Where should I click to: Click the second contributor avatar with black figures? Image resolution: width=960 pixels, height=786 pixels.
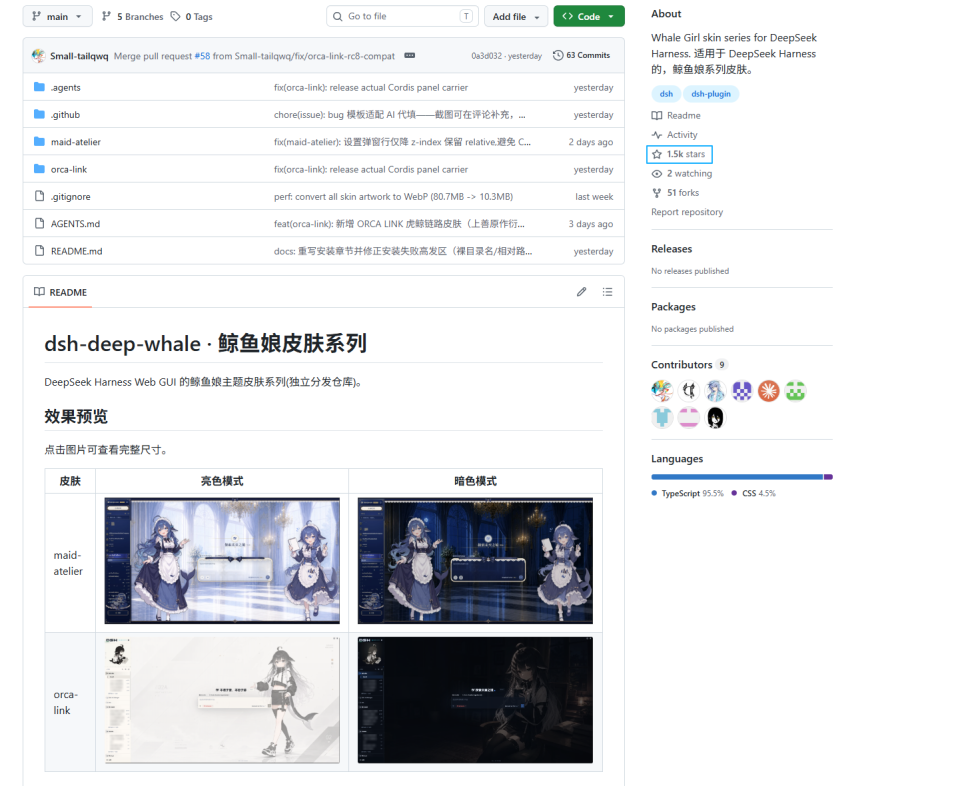[689, 391]
